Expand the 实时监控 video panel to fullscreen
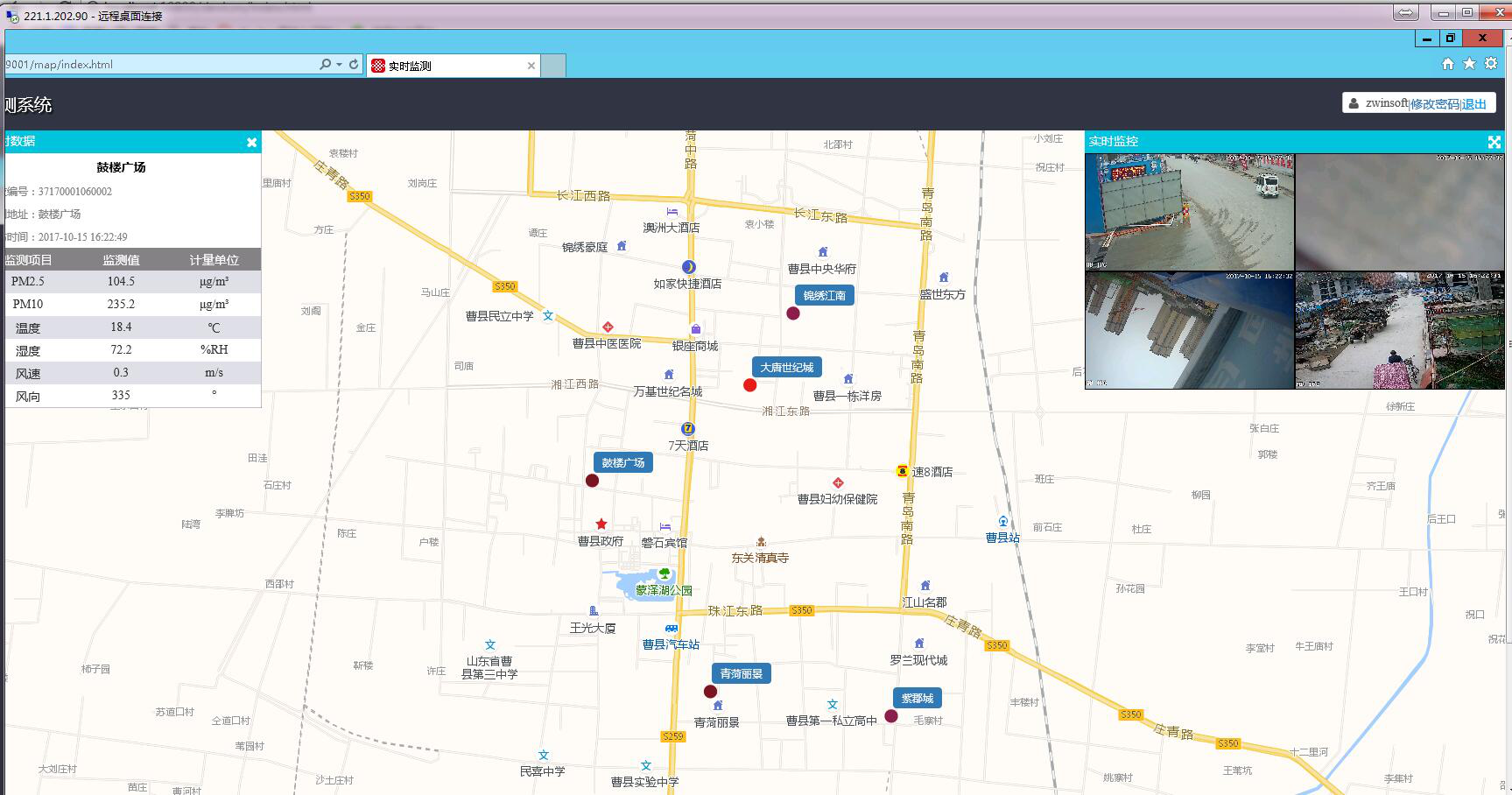The height and width of the screenshot is (795, 1512). point(1494,142)
